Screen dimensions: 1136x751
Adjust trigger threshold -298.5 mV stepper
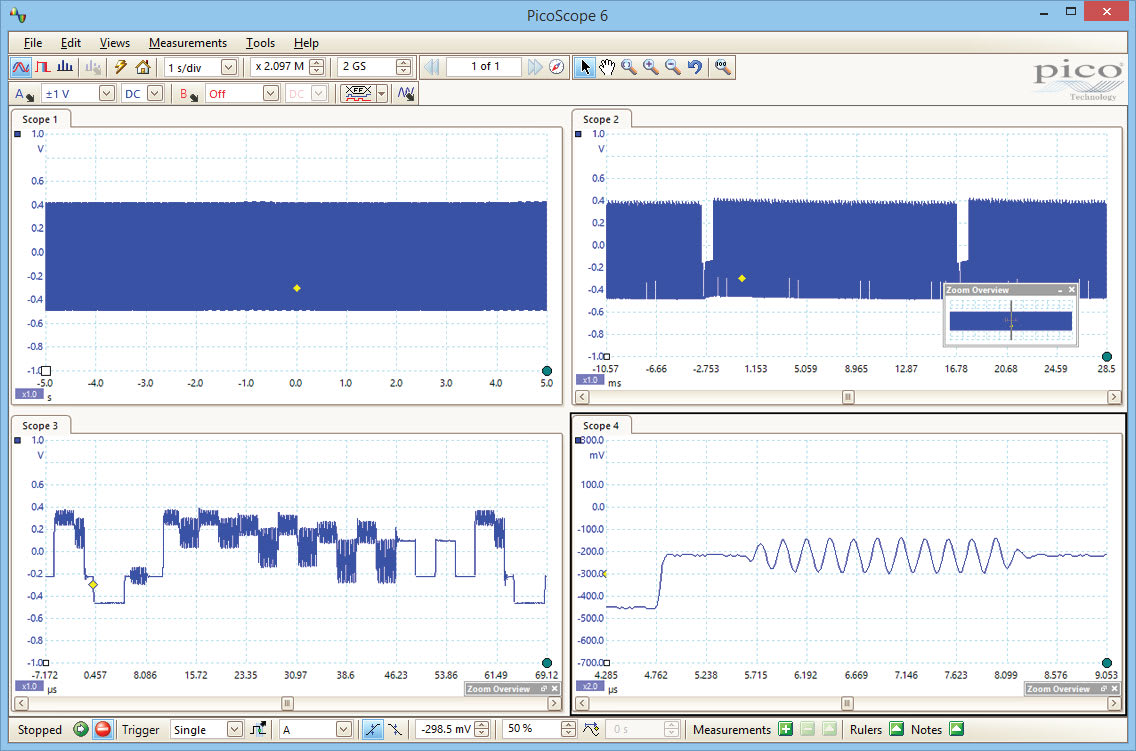tap(482, 729)
